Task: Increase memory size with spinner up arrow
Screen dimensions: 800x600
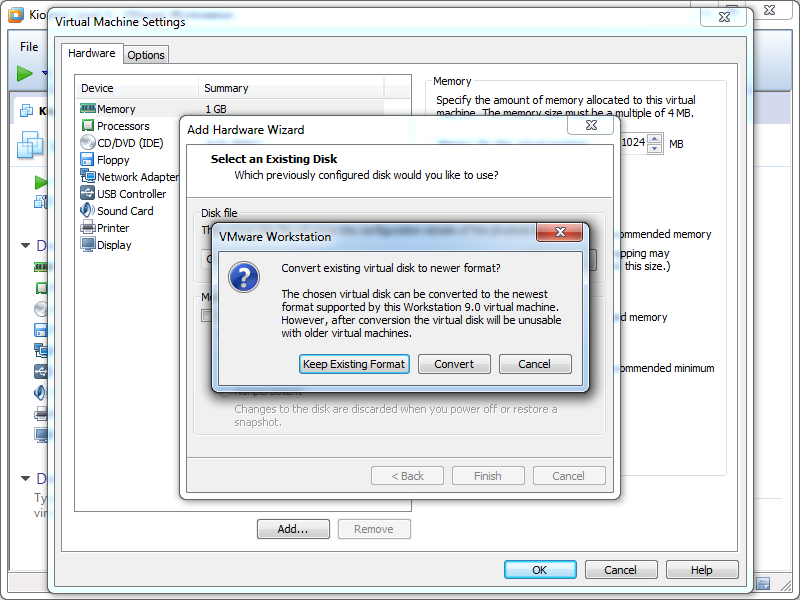Action: click(x=655, y=139)
